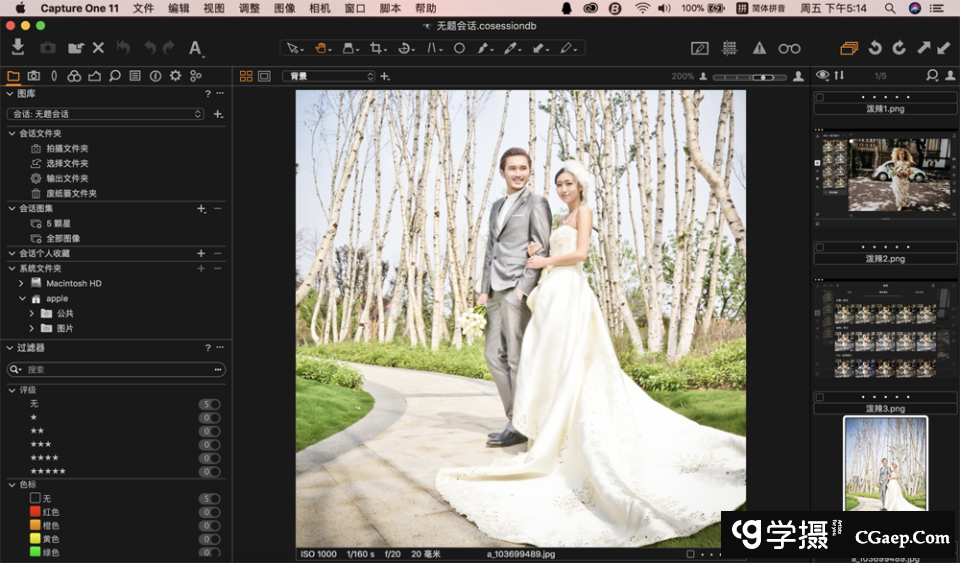Toggle the five-star rating filter
This screenshot has width=960, height=563.
click(48, 471)
